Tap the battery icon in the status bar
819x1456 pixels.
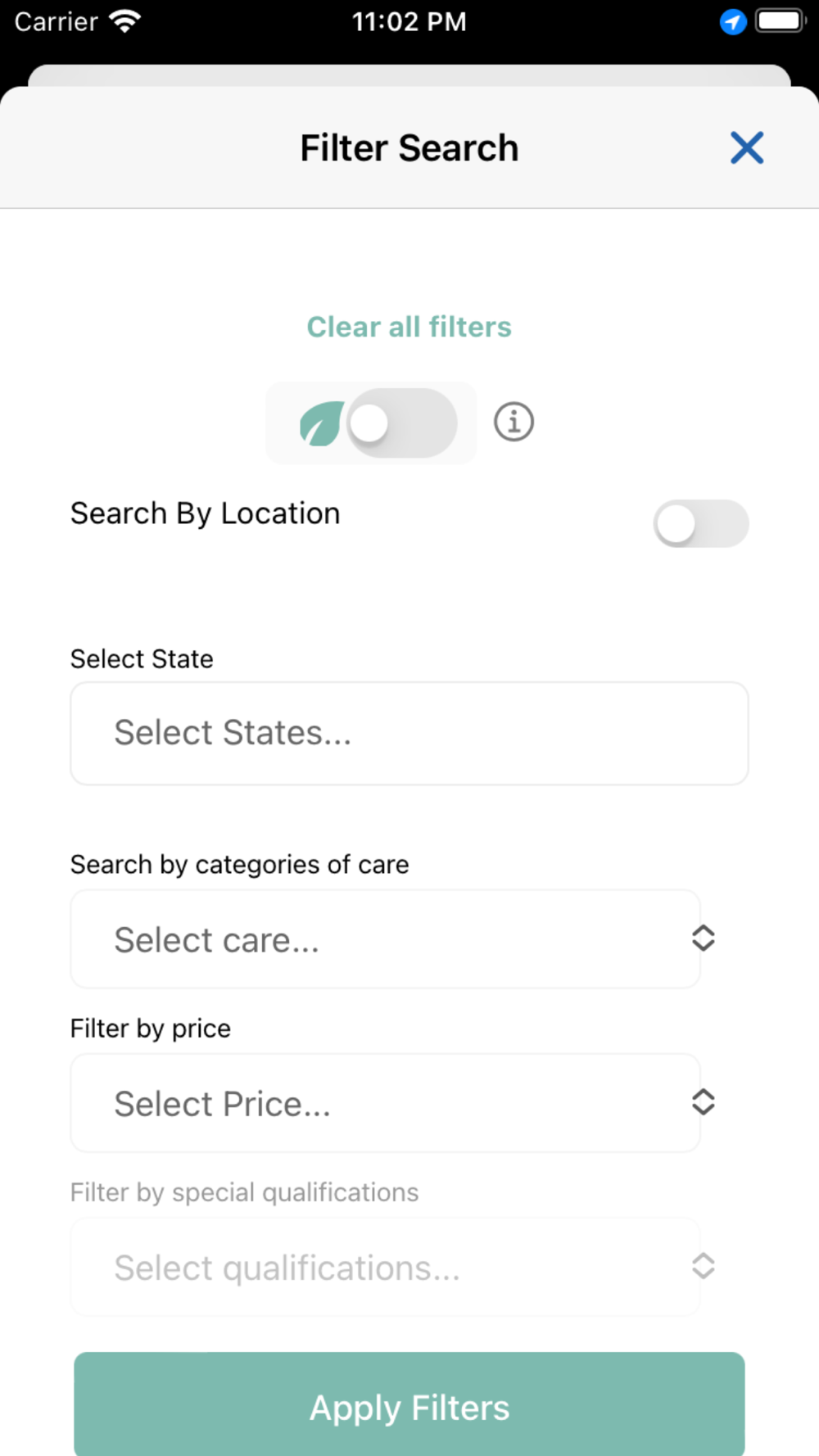pos(780,21)
